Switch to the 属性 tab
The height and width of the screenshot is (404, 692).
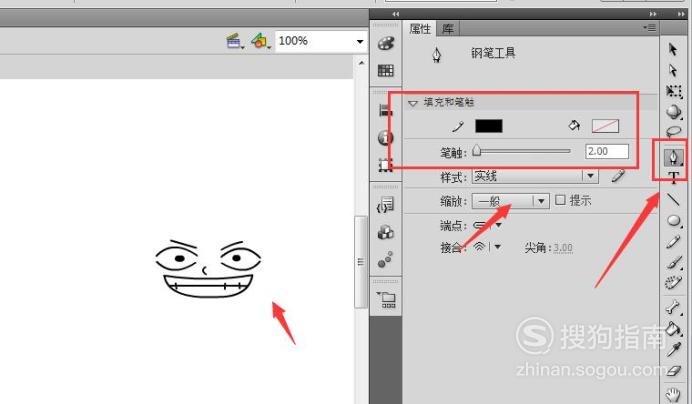(x=420, y=29)
